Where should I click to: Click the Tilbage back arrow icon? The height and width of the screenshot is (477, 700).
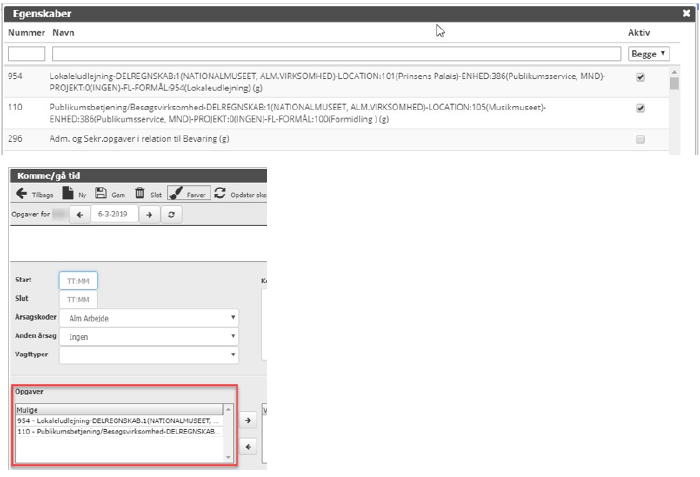tap(21, 194)
